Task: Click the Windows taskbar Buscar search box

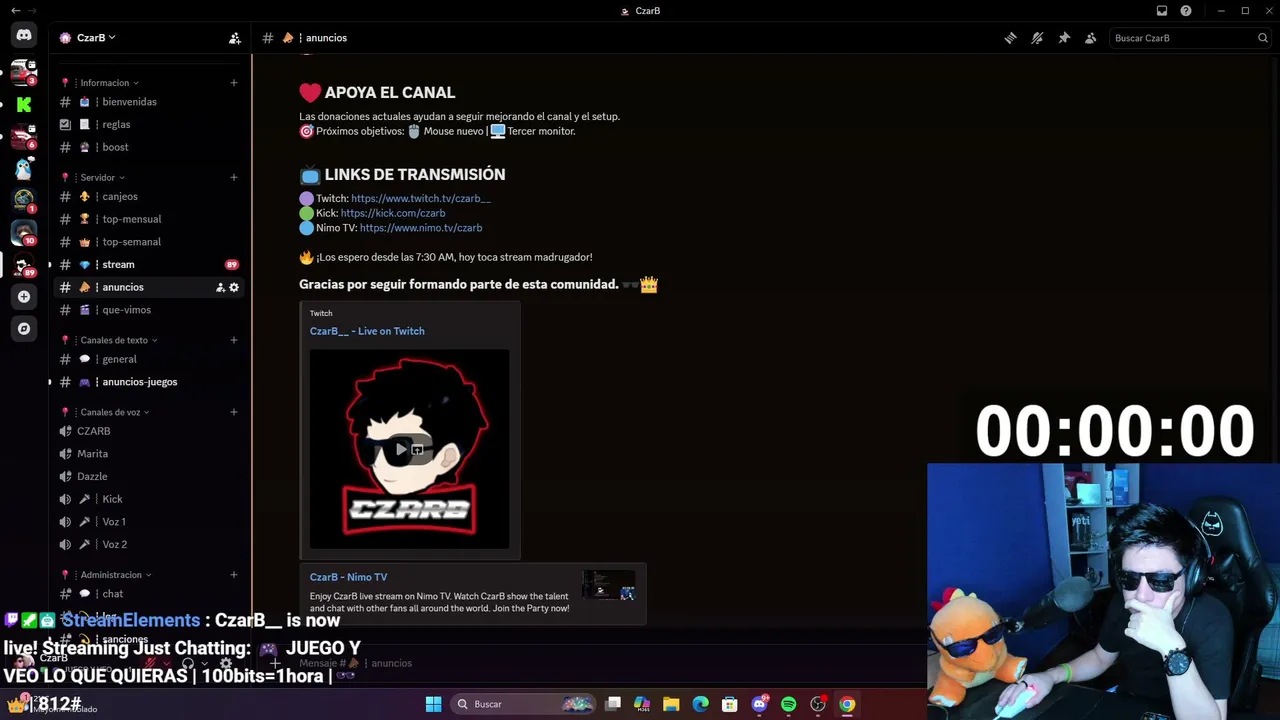Action: [523, 704]
